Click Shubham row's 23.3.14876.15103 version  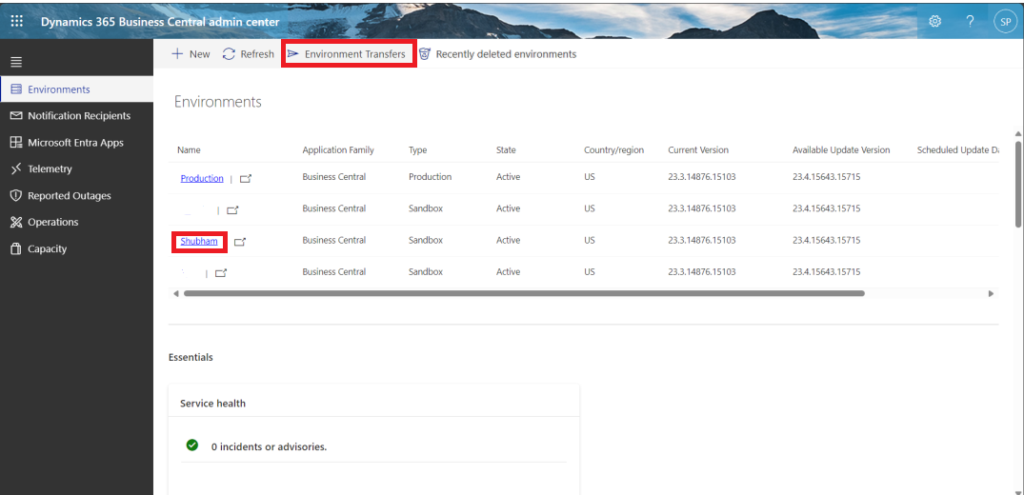tap(702, 240)
